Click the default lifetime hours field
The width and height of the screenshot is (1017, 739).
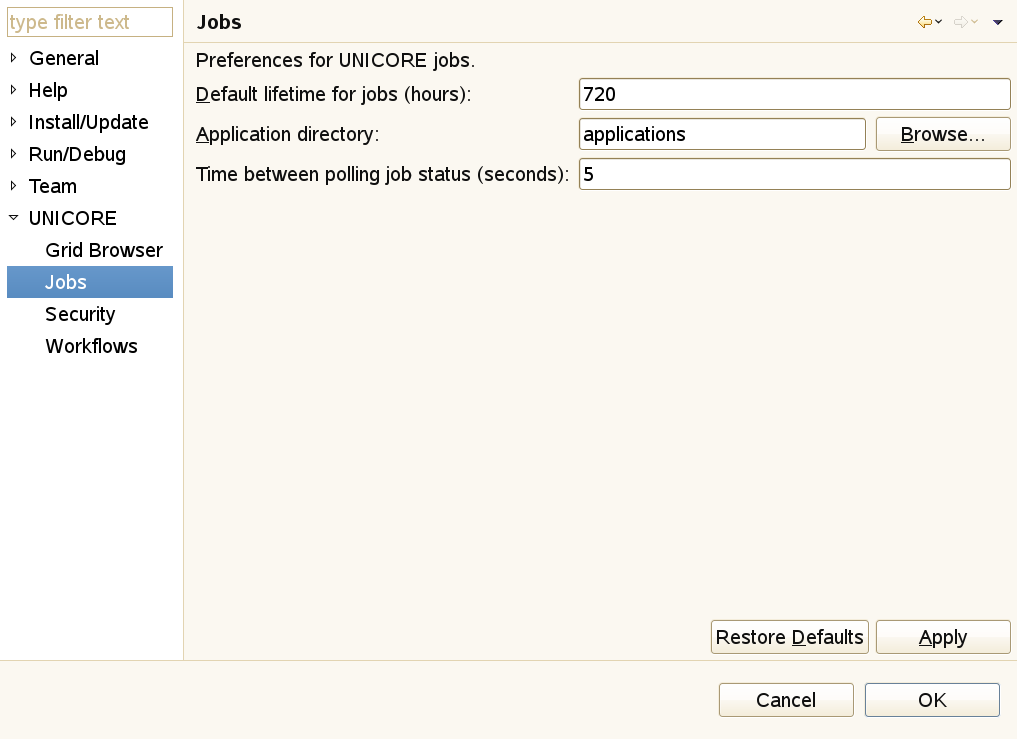[795, 94]
